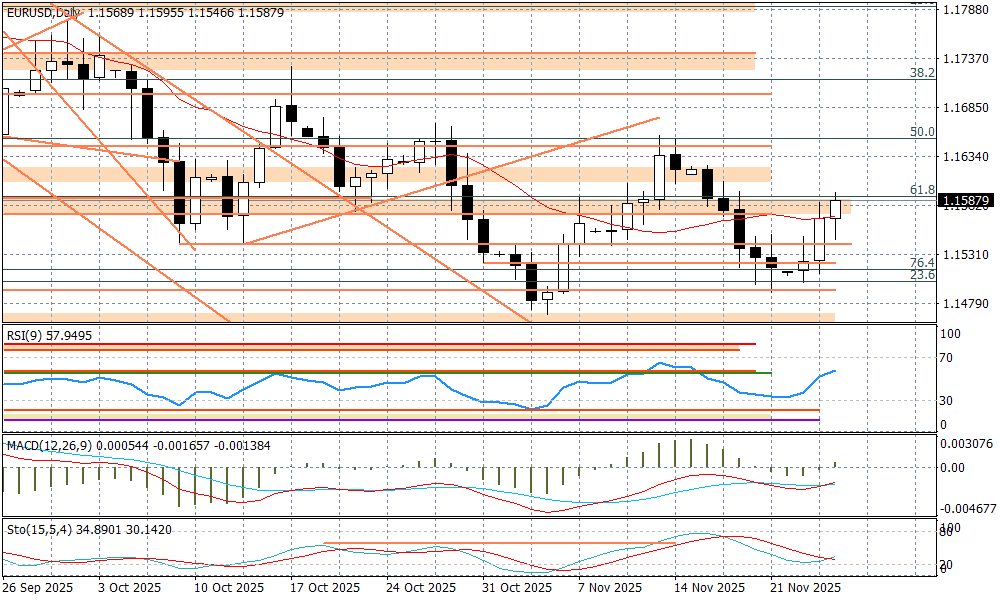Screen dimensions: 1000x600
Task: Select the 38.2 Fibonacci level label
Action: pyautogui.click(x=922, y=73)
